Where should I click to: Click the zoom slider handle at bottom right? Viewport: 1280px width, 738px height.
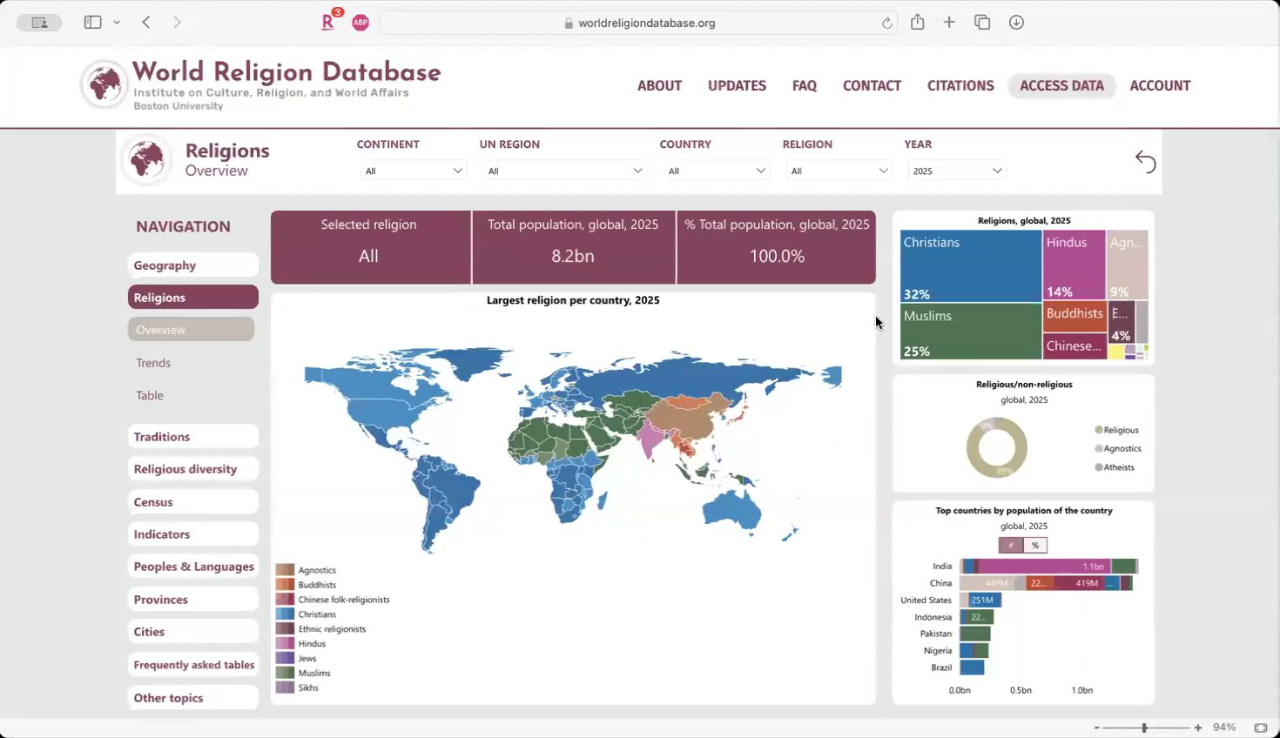pyautogui.click(x=1144, y=728)
